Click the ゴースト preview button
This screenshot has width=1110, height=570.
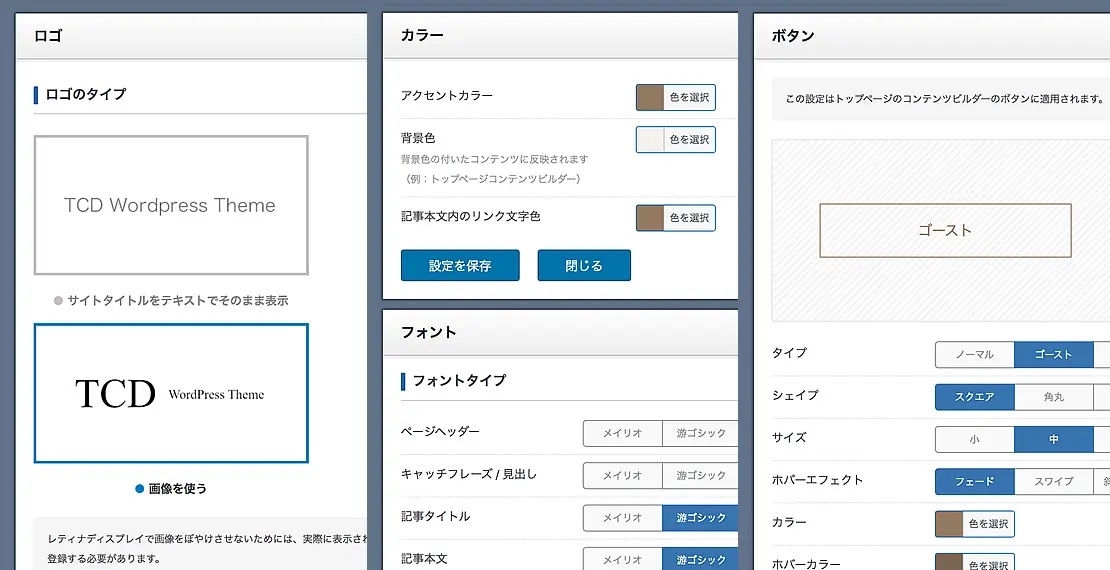pyautogui.click(x=945, y=231)
